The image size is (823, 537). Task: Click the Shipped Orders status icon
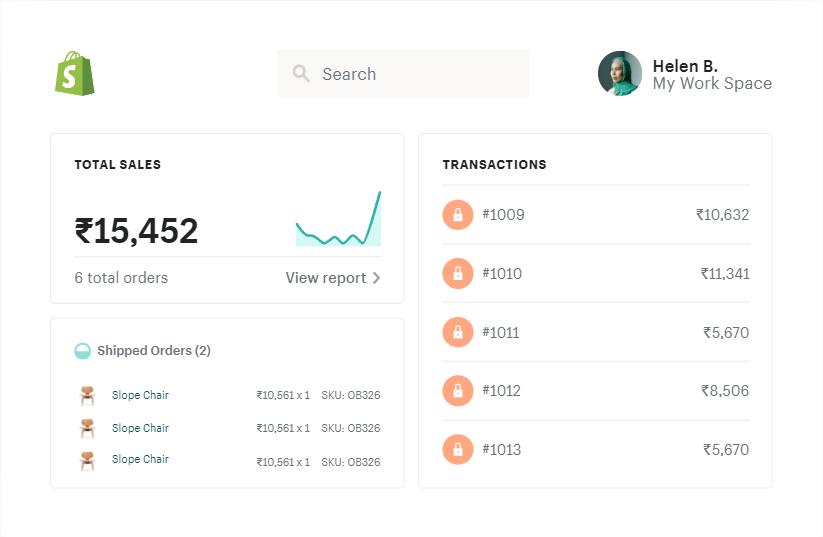pyautogui.click(x=83, y=351)
